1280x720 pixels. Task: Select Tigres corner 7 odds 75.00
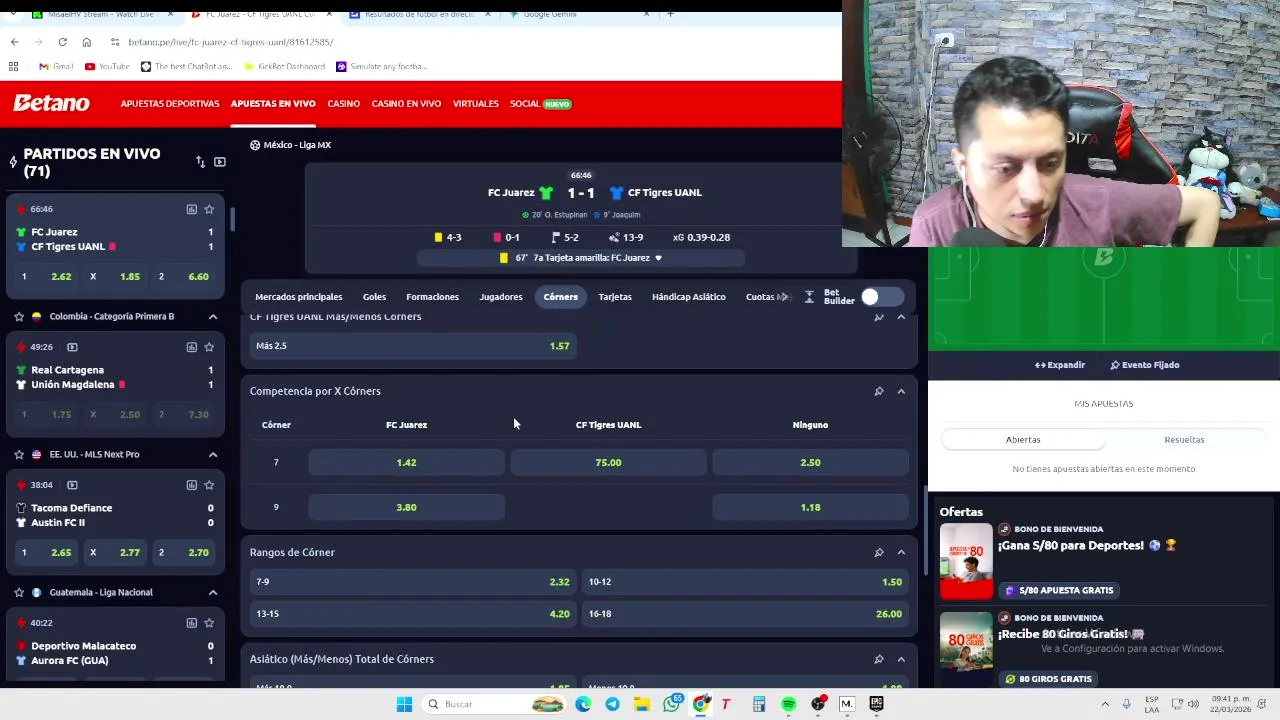(608, 462)
